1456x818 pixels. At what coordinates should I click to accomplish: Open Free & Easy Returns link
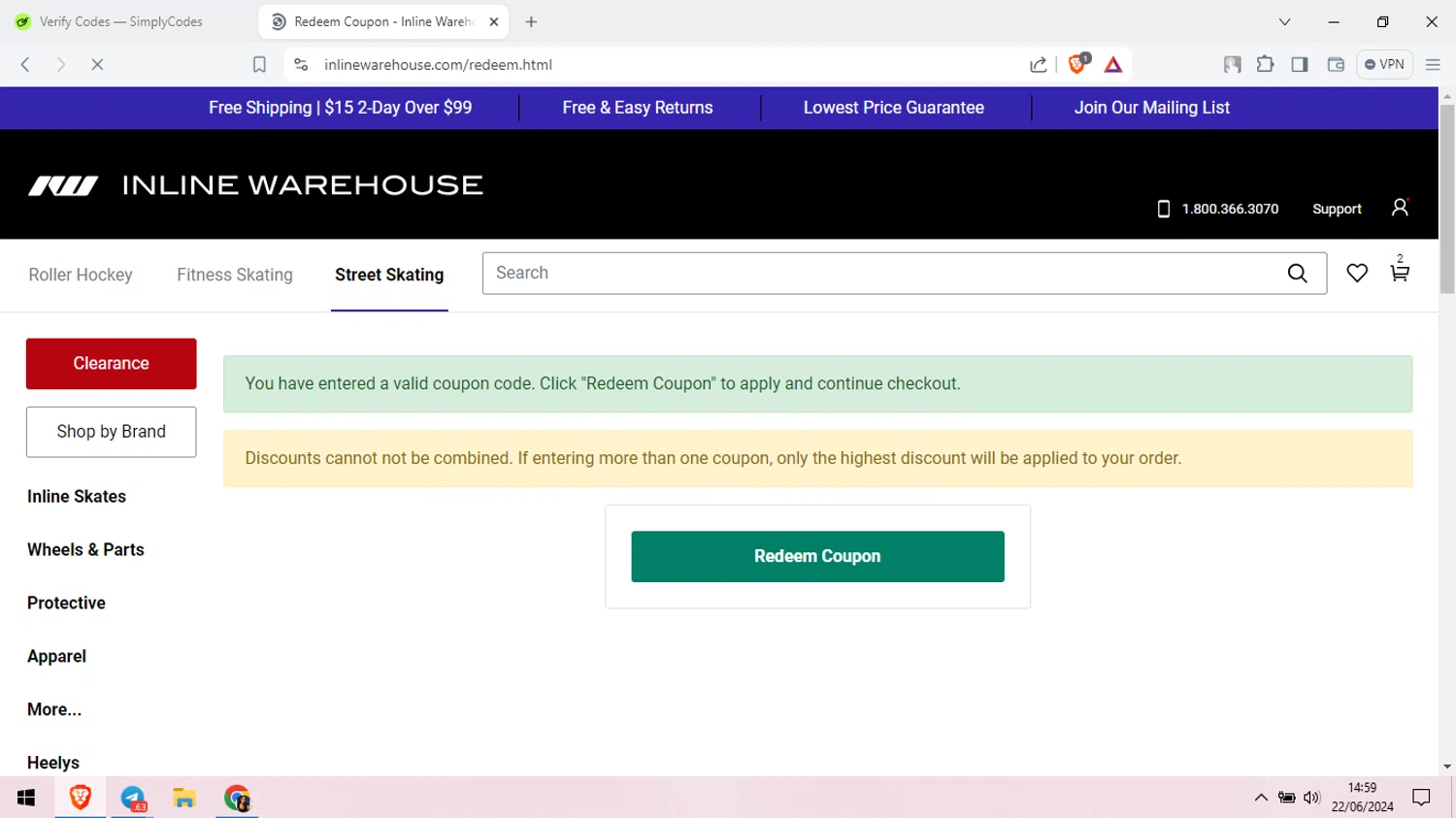pos(638,108)
